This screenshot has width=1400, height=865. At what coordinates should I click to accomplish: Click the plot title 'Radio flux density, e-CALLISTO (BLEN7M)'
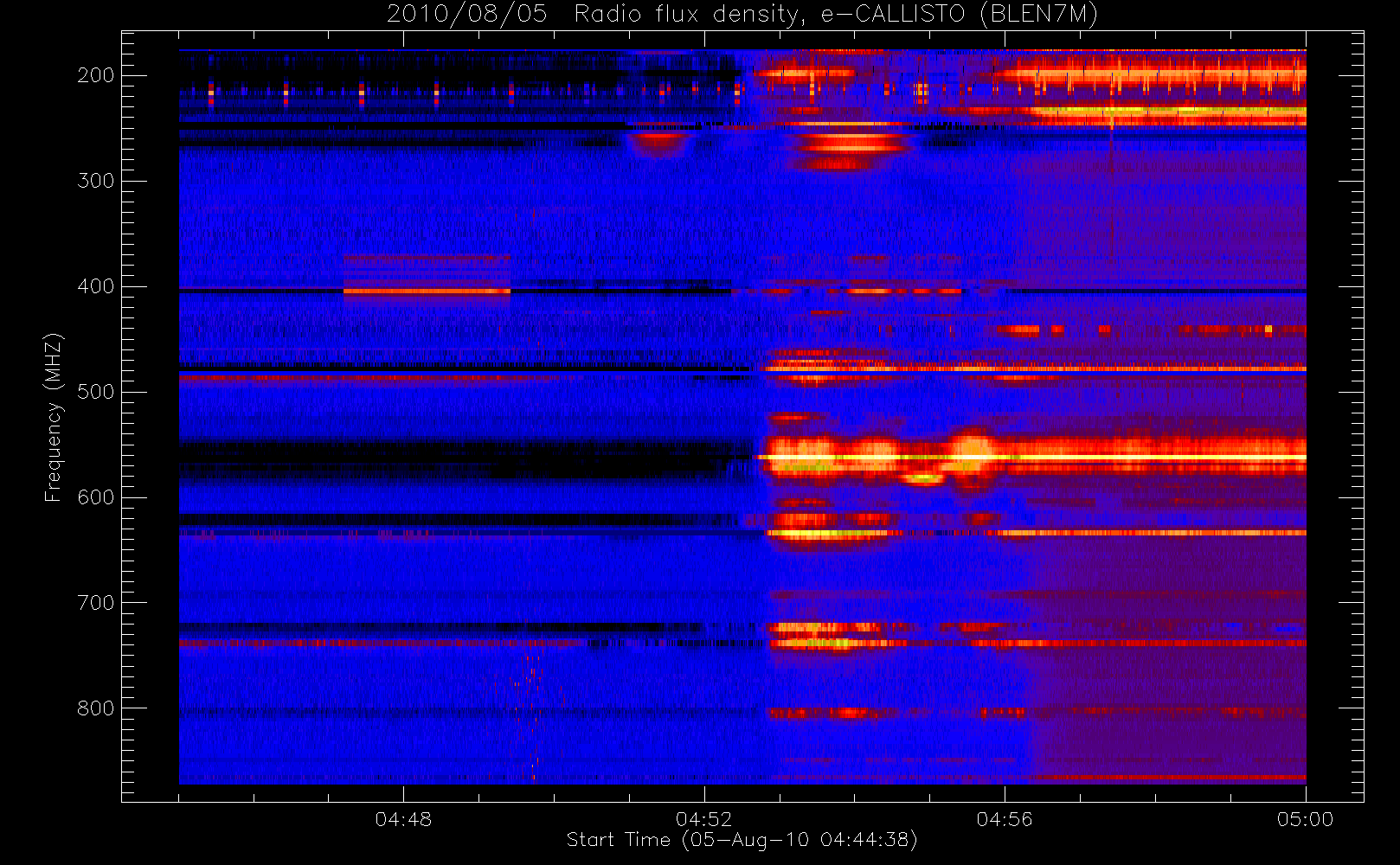(x=836, y=15)
